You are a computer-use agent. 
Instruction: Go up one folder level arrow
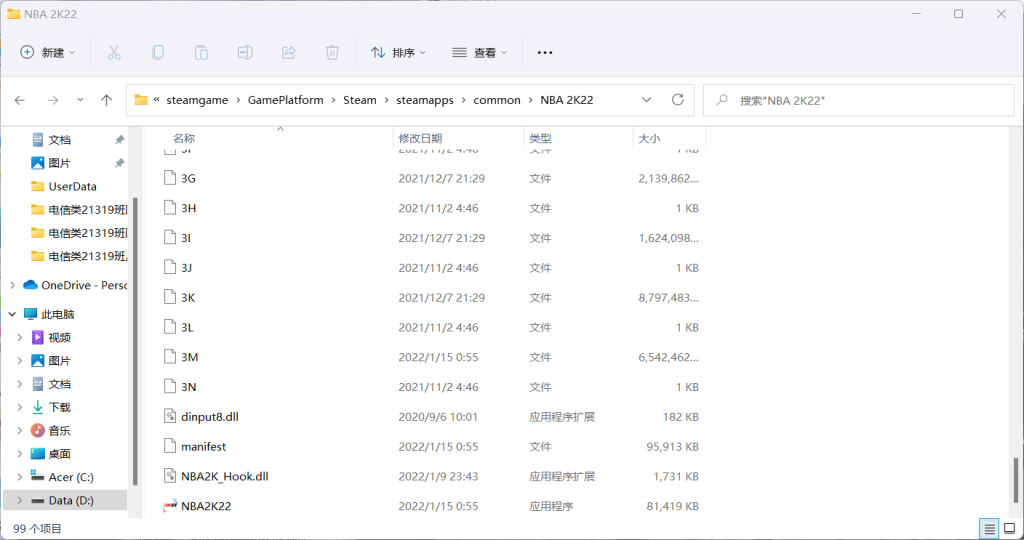(x=106, y=100)
